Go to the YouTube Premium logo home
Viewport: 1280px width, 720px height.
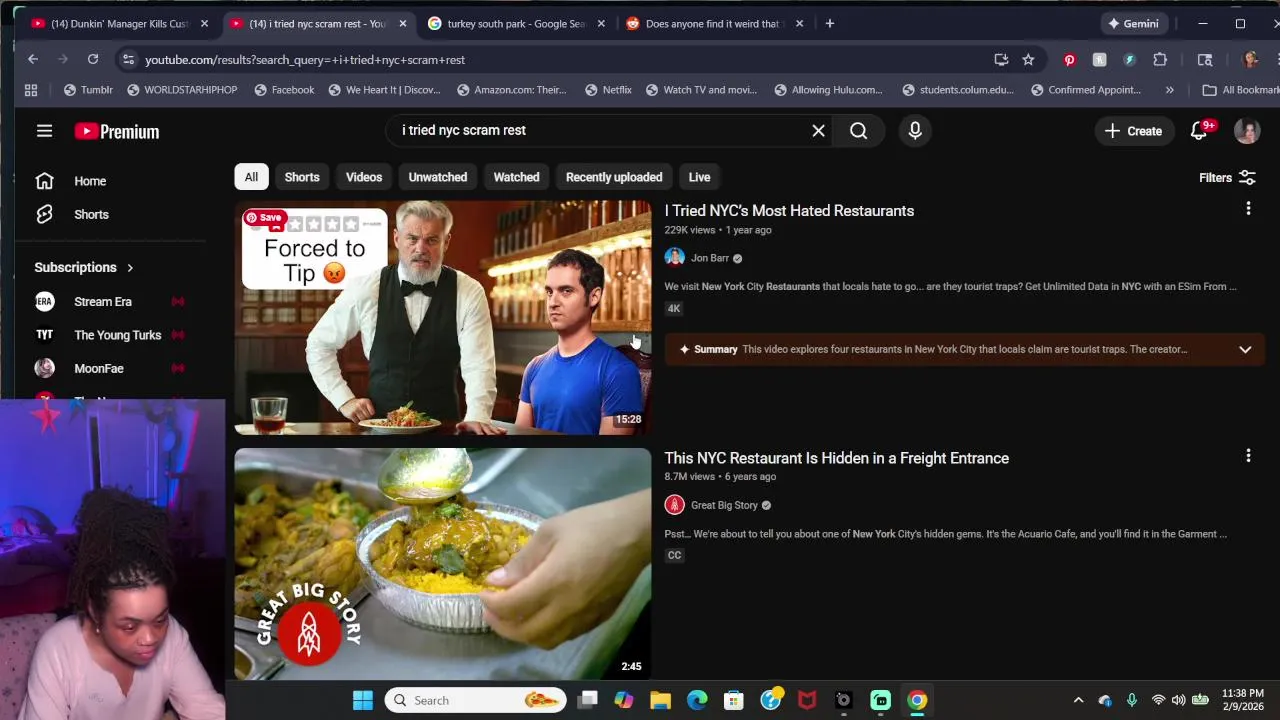pyautogui.click(x=117, y=131)
